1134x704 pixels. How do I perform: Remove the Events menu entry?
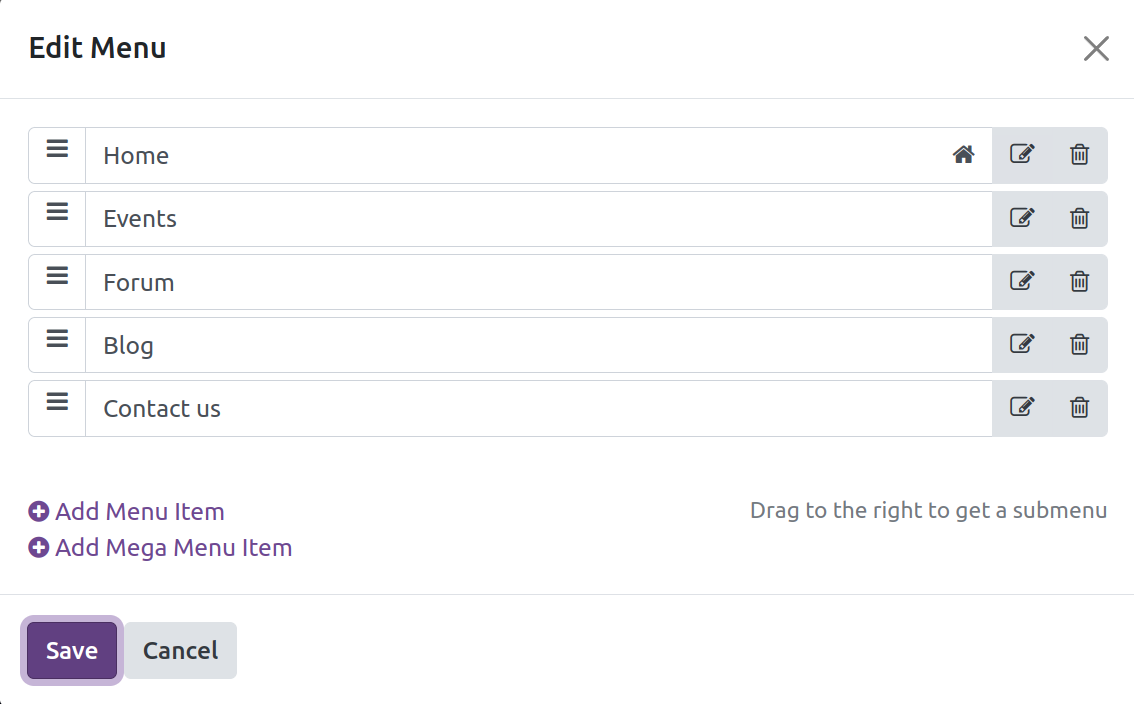click(1080, 218)
